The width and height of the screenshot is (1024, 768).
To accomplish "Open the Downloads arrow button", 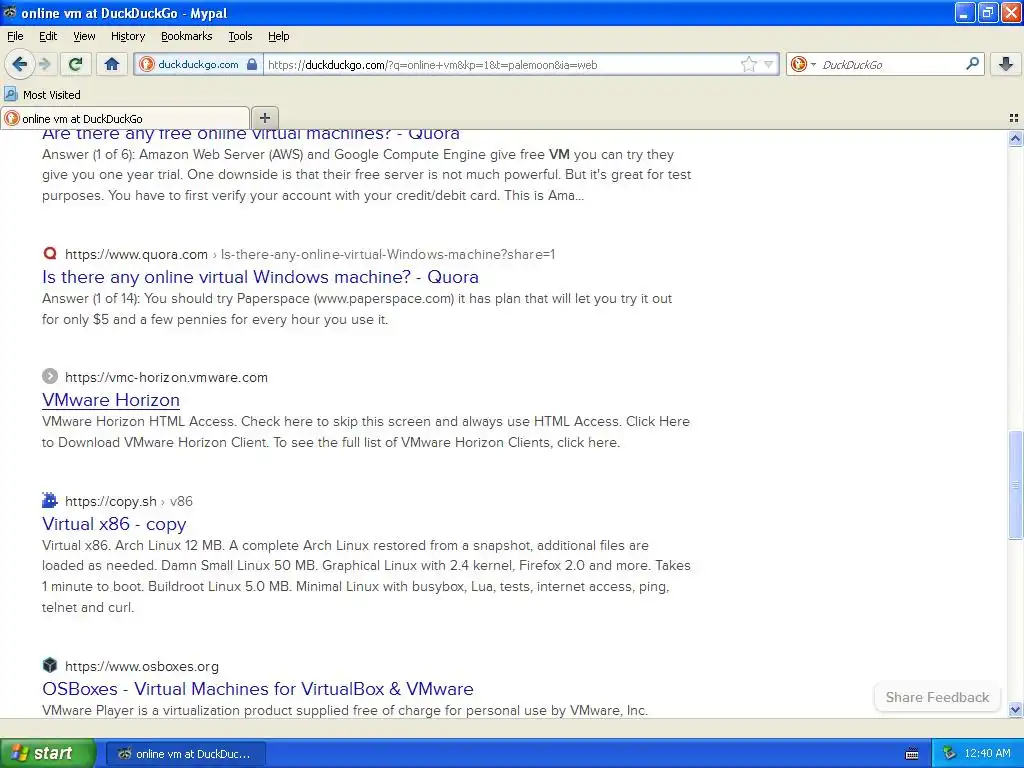I will tap(1006, 64).
